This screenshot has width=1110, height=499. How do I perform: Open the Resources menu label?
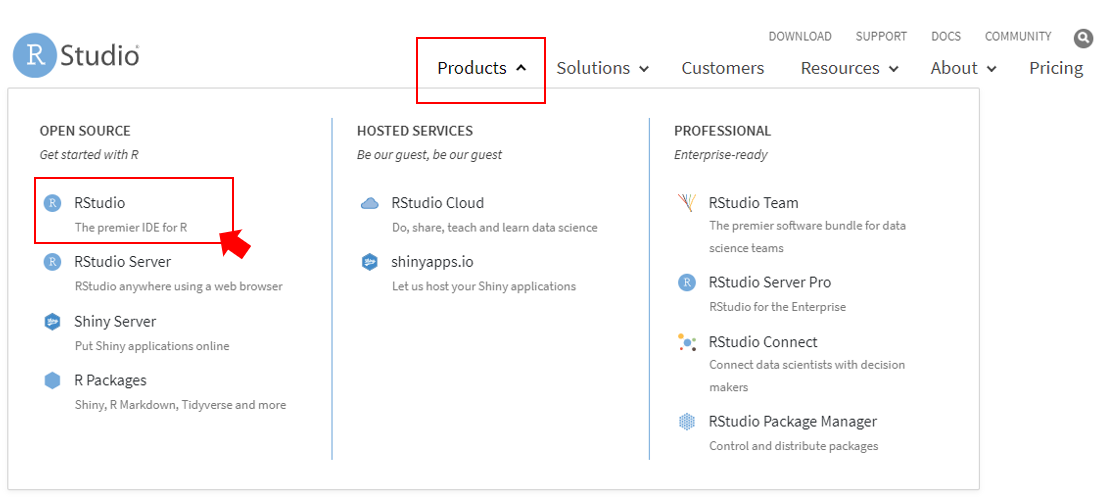click(840, 68)
